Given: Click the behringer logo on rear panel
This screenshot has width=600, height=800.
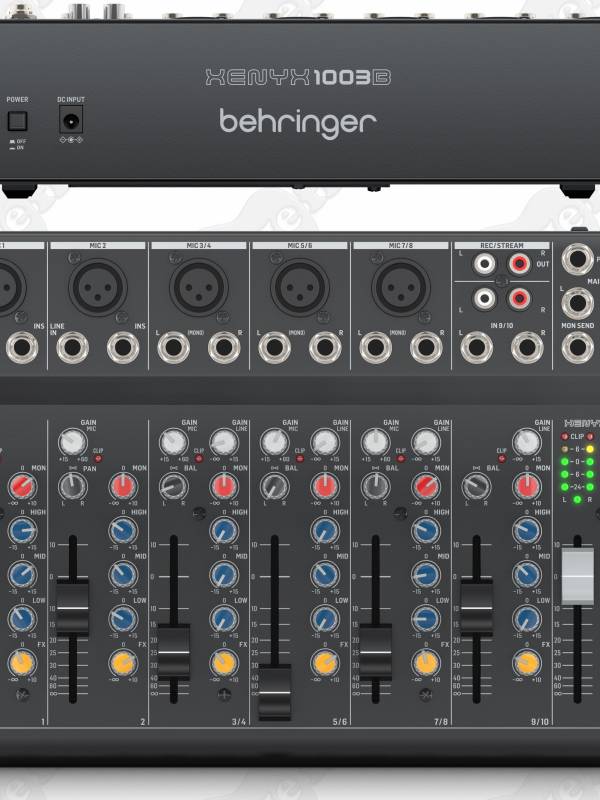Looking at the screenshot, I should tap(298, 123).
